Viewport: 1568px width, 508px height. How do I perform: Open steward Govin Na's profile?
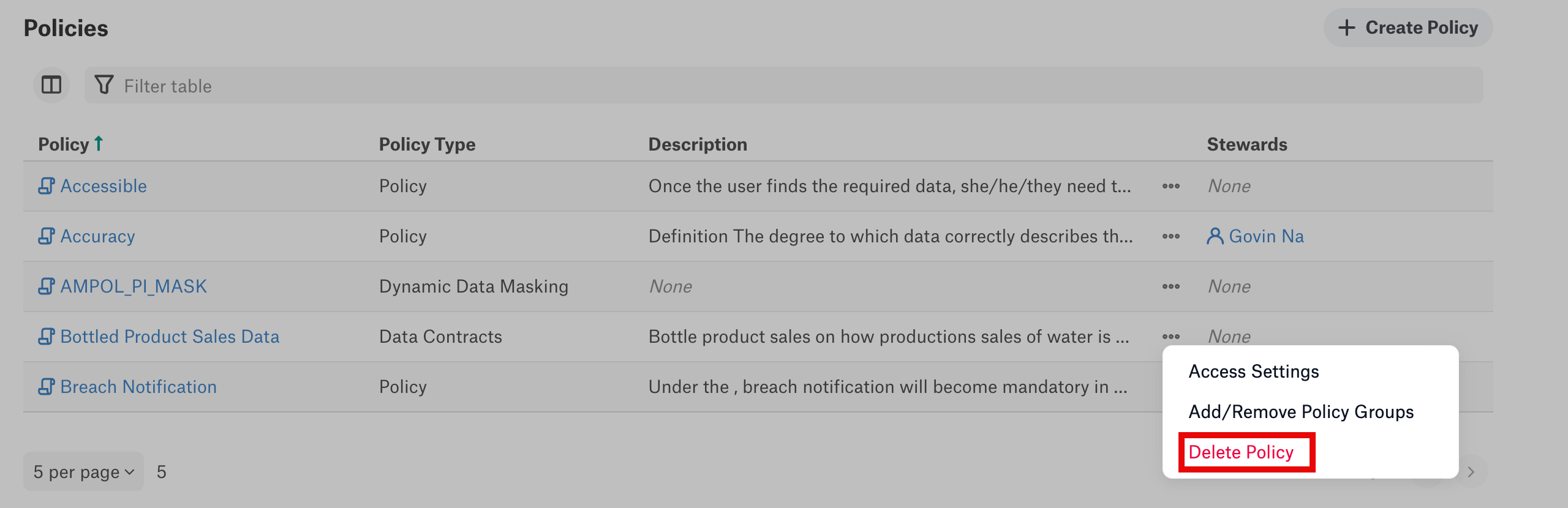[1265, 236]
